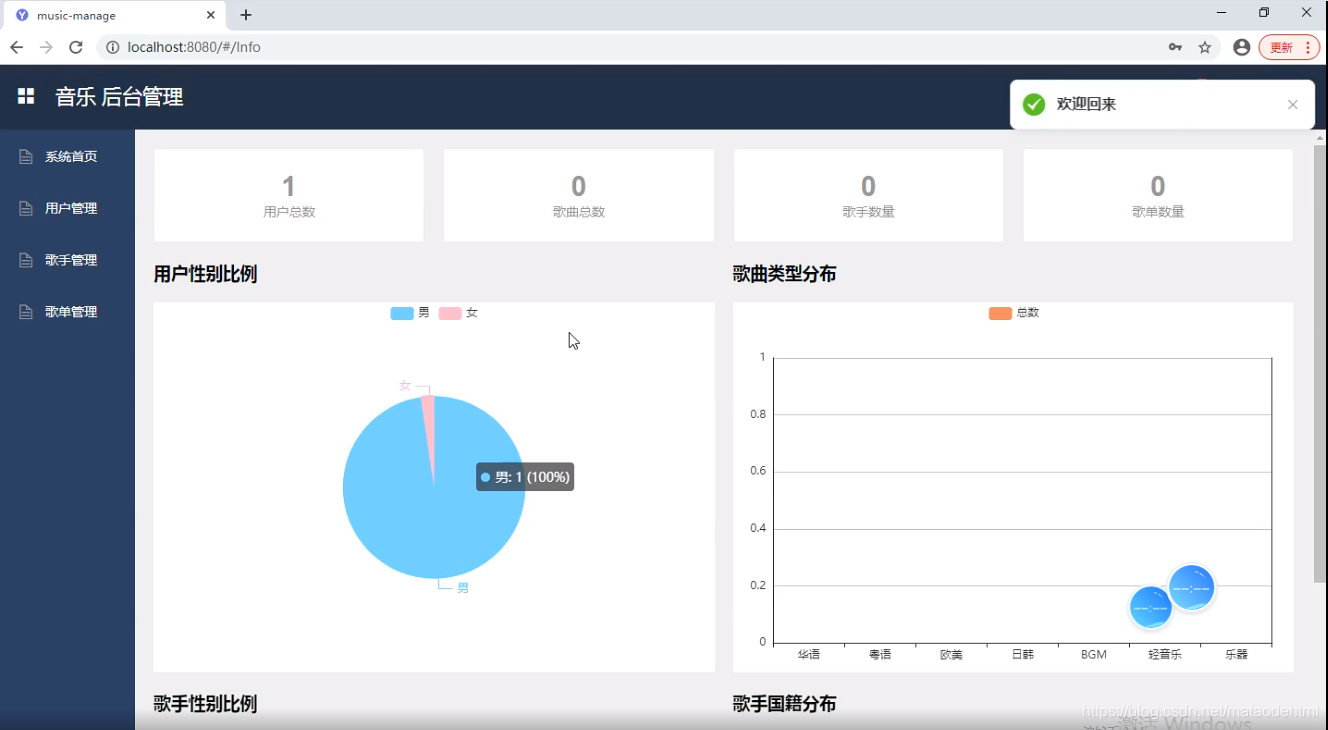Screen dimensions: 1328x730
Task: Toggle the 总数 legend in song type chart
Action: [x=1014, y=313]
